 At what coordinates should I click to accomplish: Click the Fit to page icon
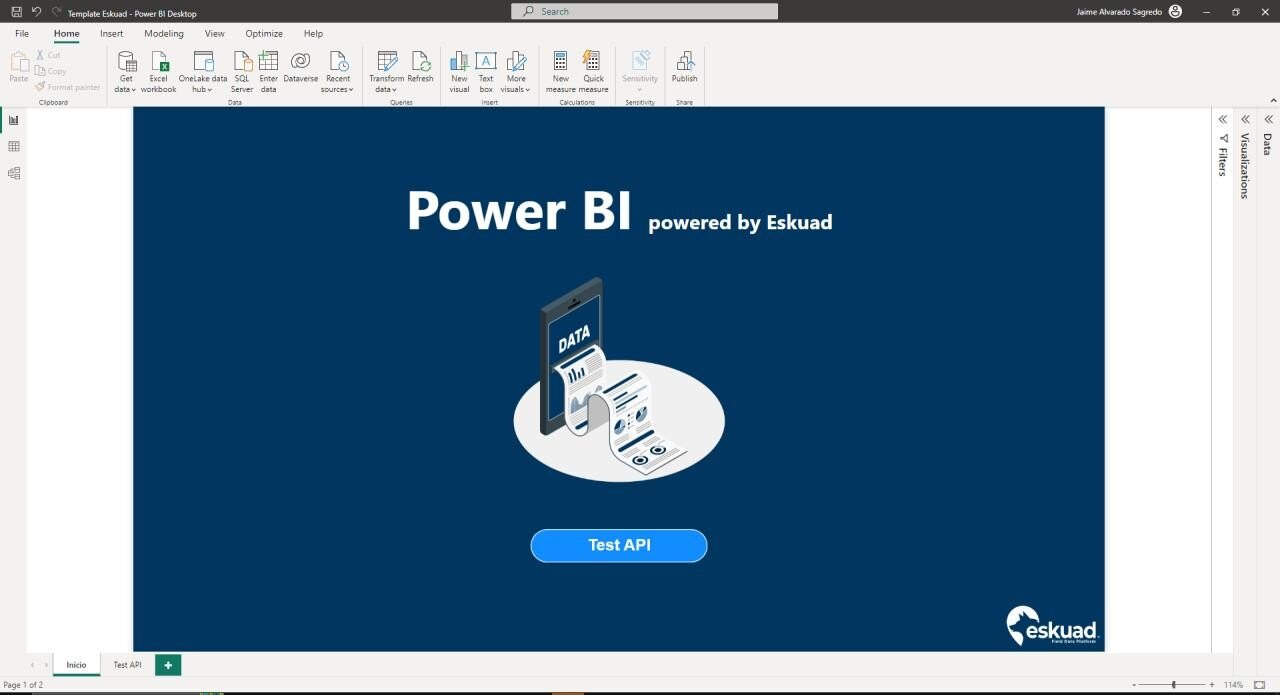(1260, 685)
